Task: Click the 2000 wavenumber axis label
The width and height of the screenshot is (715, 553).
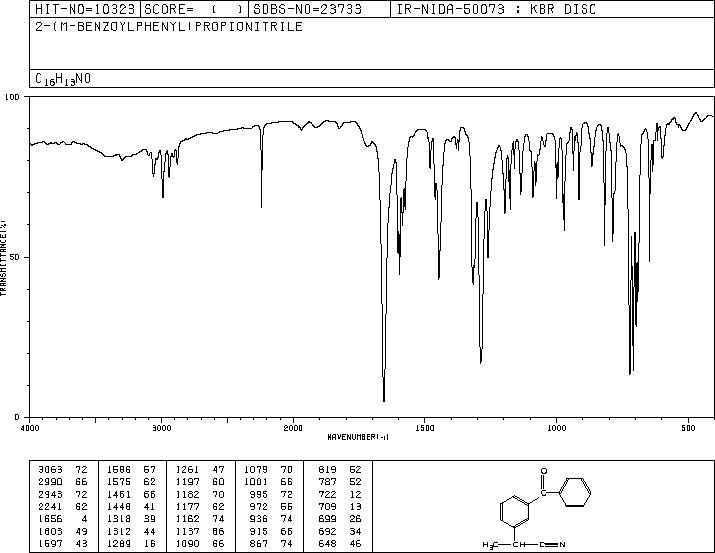Action: click(293, 428)
